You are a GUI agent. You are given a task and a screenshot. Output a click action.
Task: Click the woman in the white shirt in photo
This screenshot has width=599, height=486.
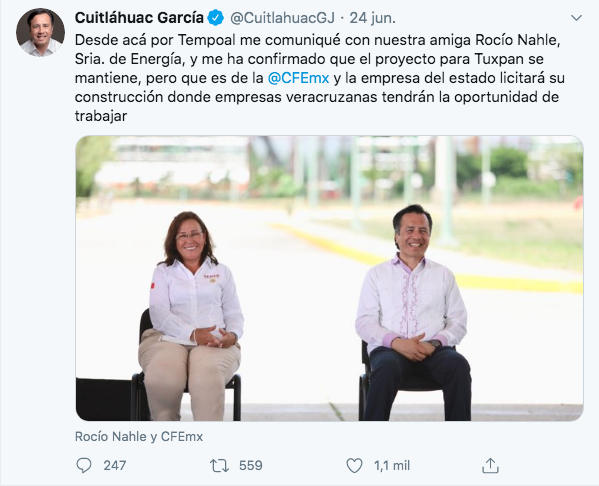click(191, 317)
